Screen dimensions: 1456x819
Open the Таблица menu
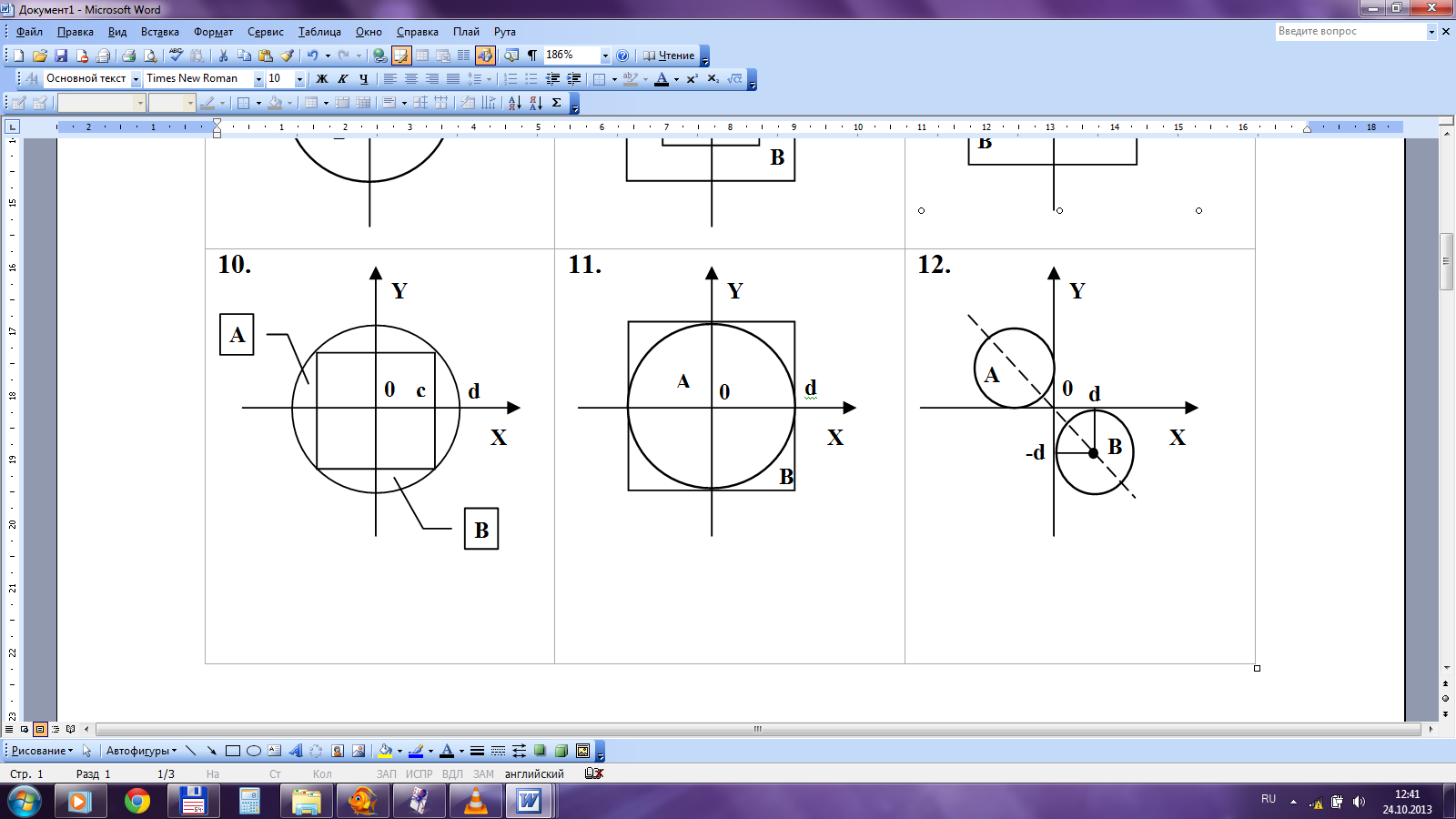319,32
